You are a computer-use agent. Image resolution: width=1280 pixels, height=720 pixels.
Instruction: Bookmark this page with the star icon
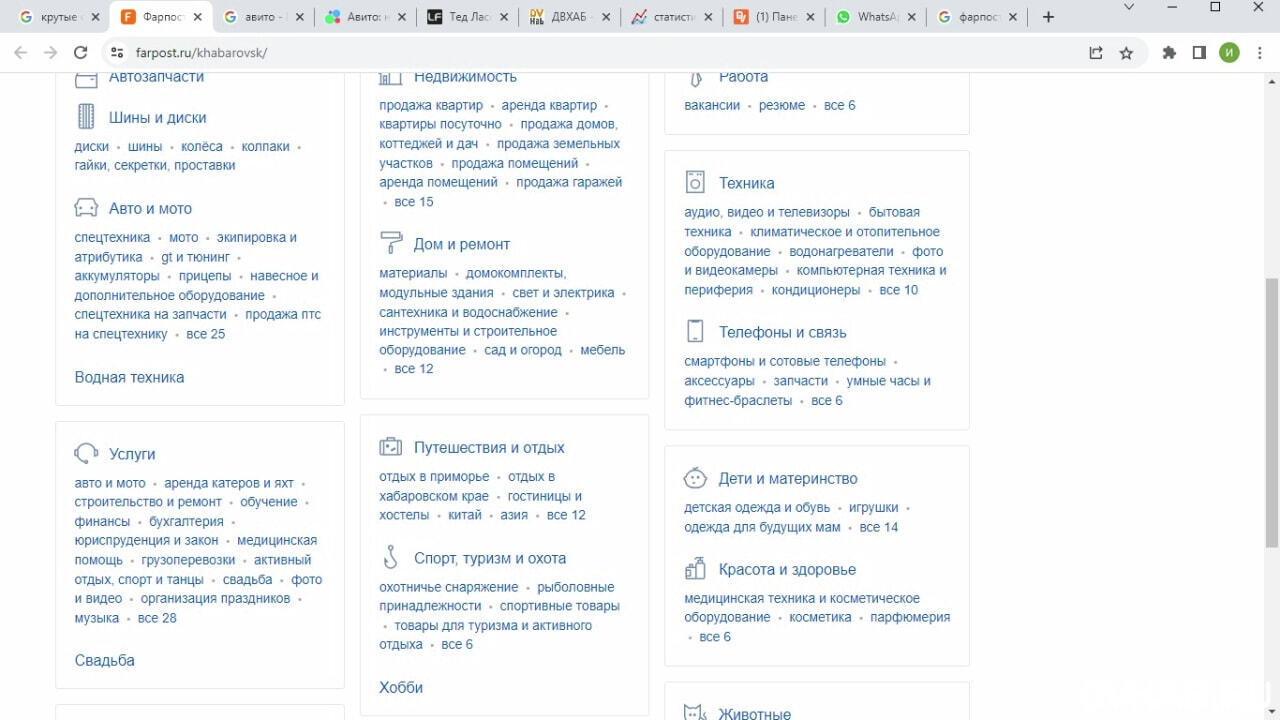(1126, 53)
